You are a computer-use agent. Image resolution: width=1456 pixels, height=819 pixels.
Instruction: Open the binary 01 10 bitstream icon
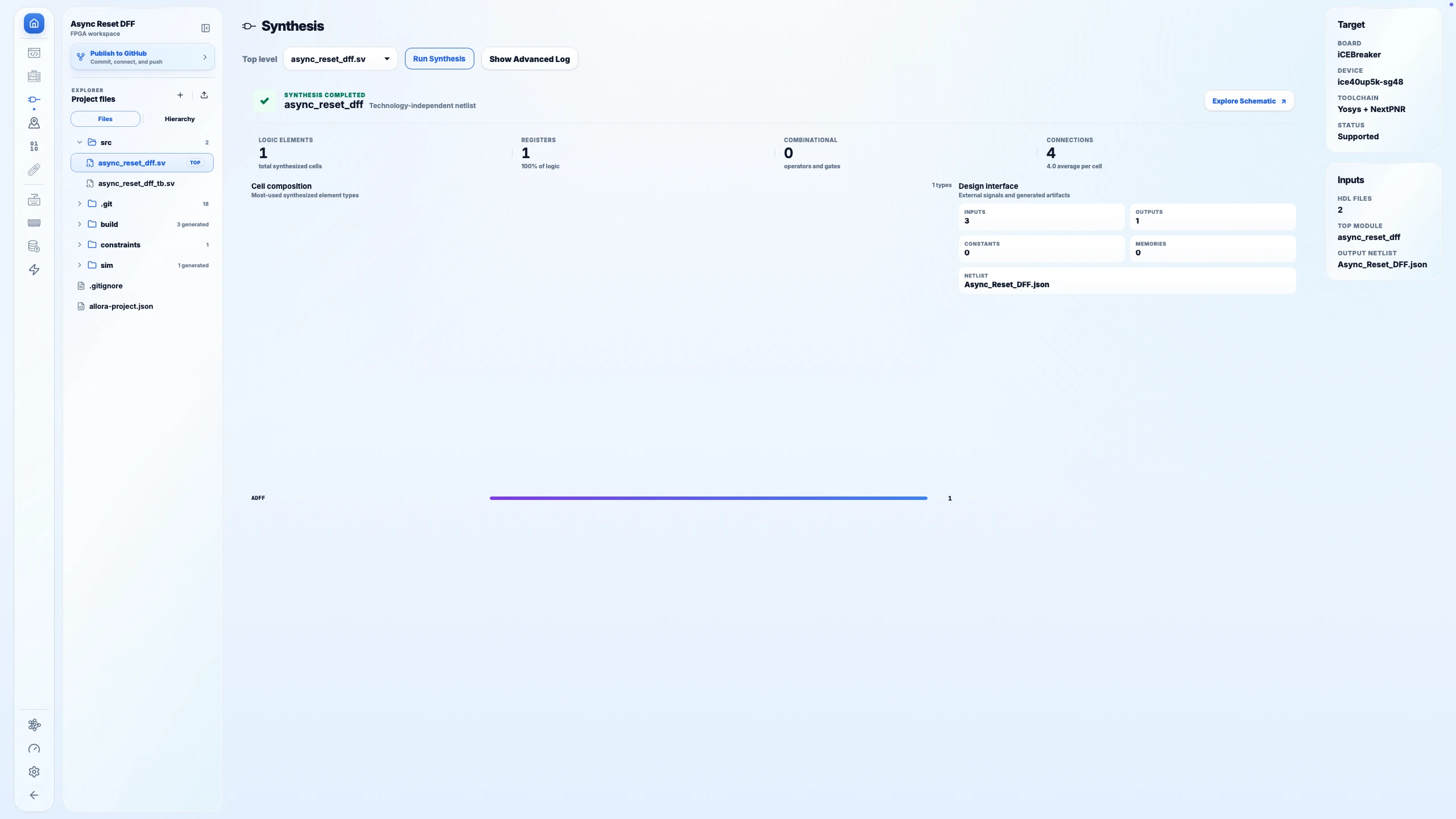(x=34, y=146)
